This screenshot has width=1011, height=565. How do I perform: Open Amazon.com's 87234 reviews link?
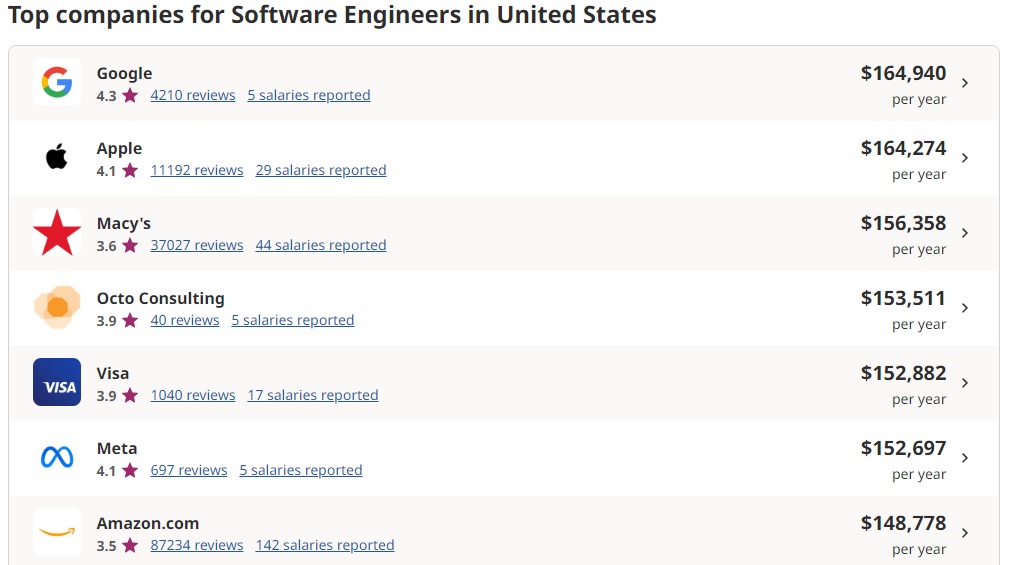tap(197, 545)
